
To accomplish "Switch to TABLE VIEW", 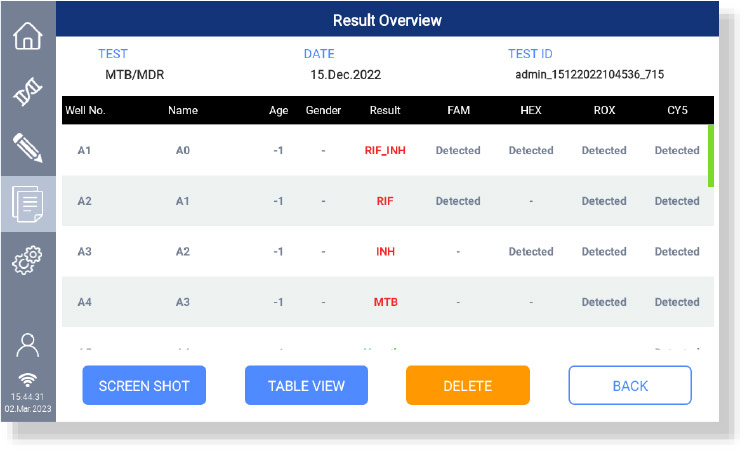I will pyautogui.click(x=306, y=385).
